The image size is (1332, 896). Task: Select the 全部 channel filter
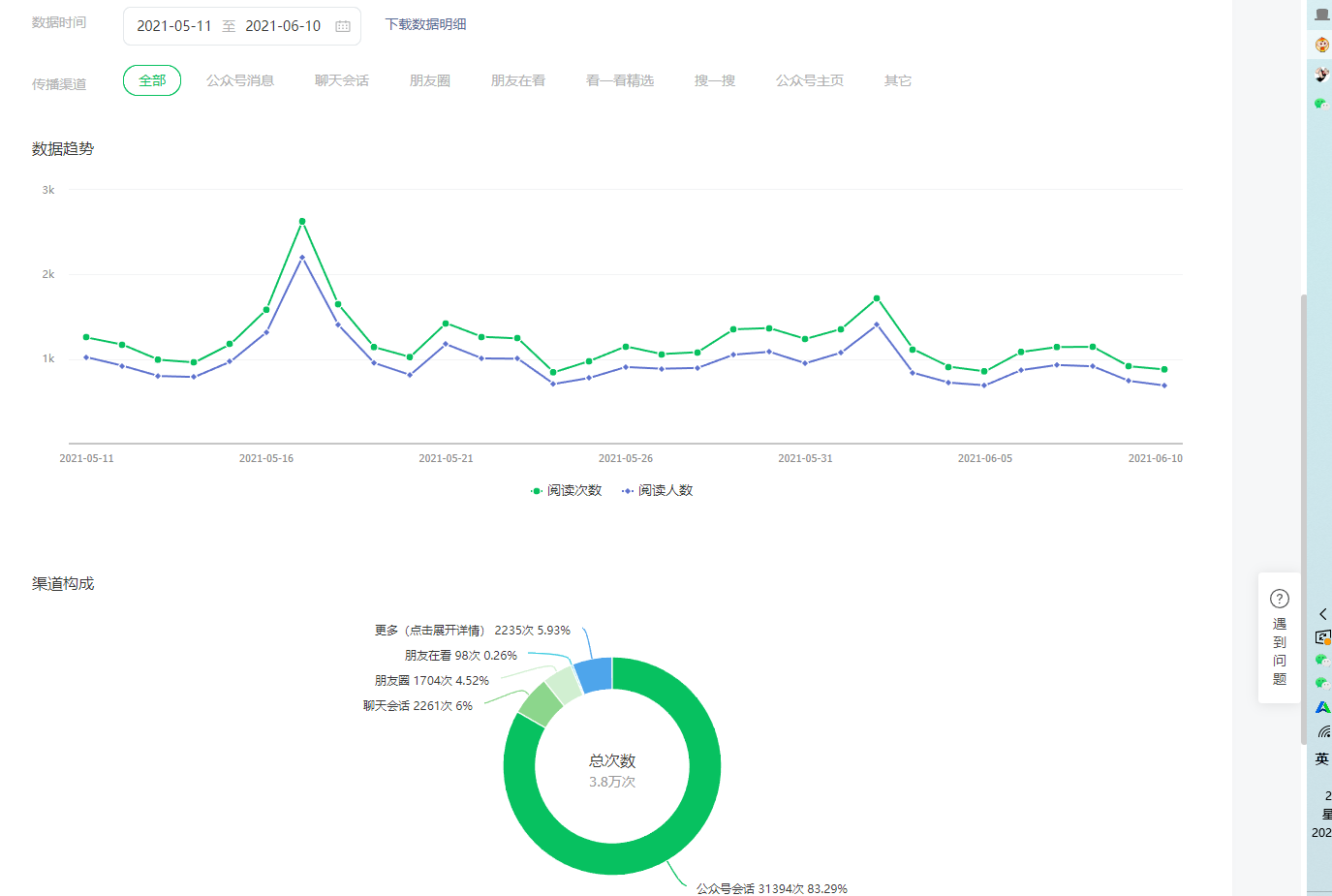point(152,80)
